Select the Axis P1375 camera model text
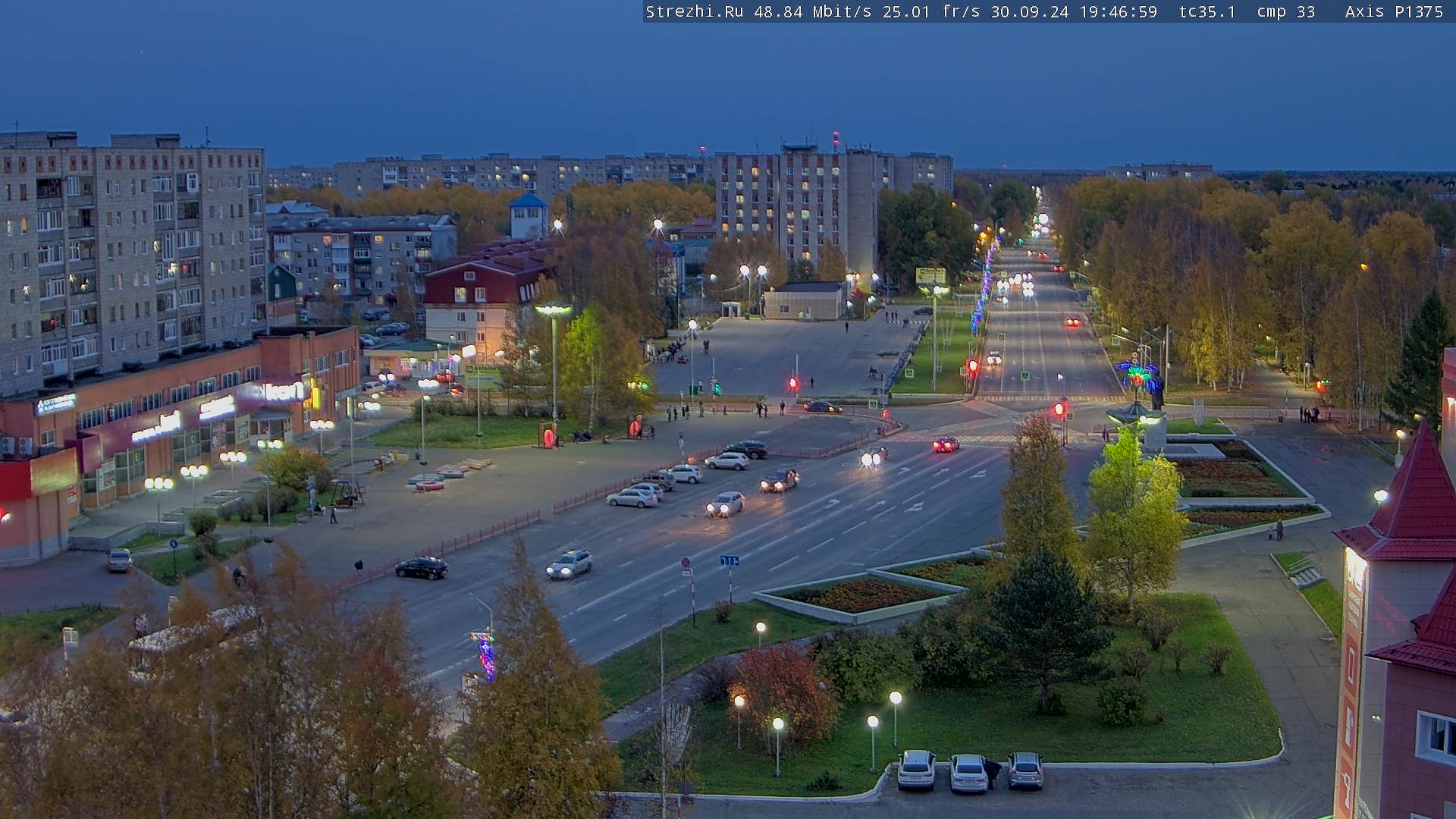Image resolution: width=1456 pixels, height=819 pixels. point(1395,12)
